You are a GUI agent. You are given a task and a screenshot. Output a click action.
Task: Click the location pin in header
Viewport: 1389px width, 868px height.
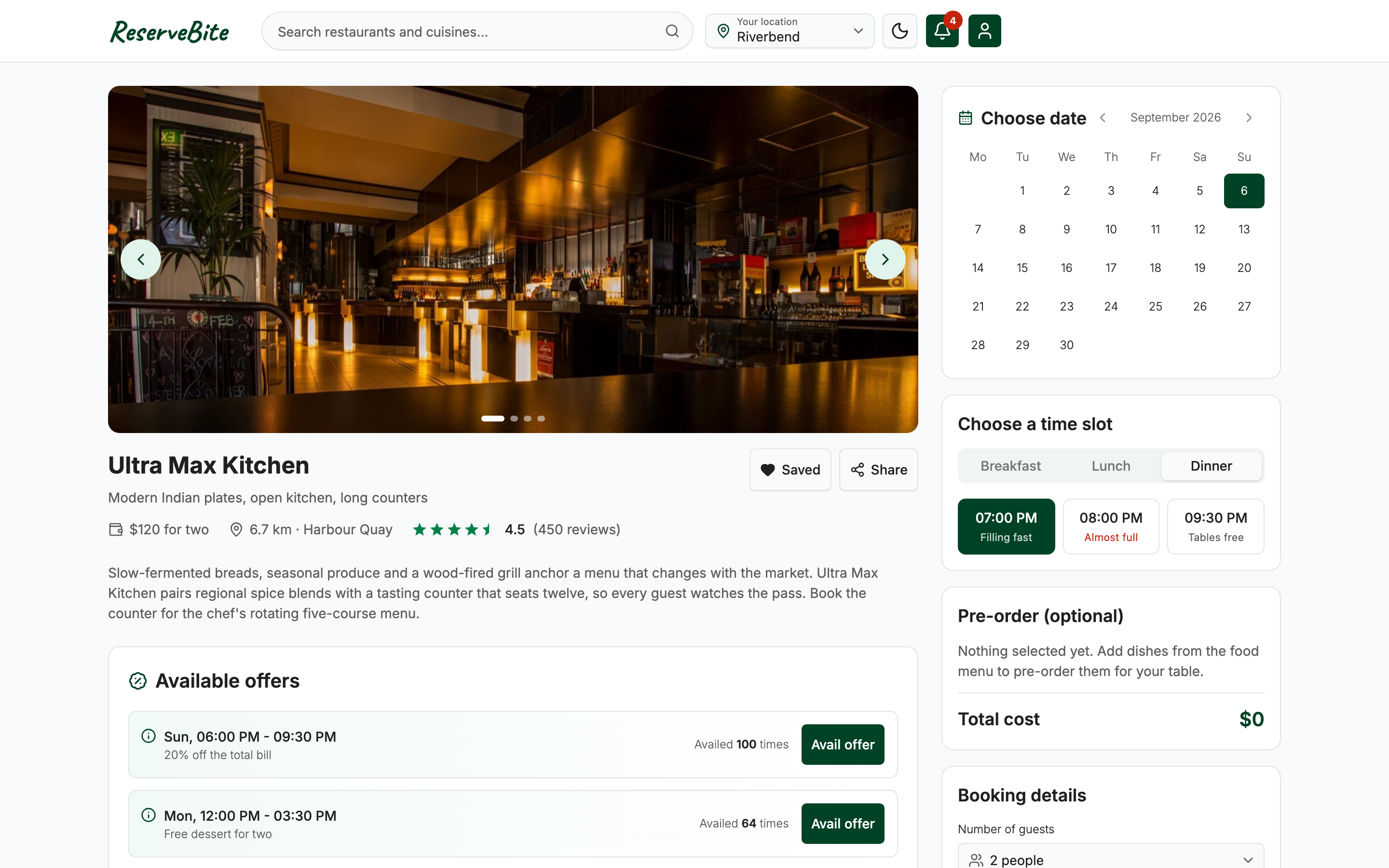tap(723, 31)
